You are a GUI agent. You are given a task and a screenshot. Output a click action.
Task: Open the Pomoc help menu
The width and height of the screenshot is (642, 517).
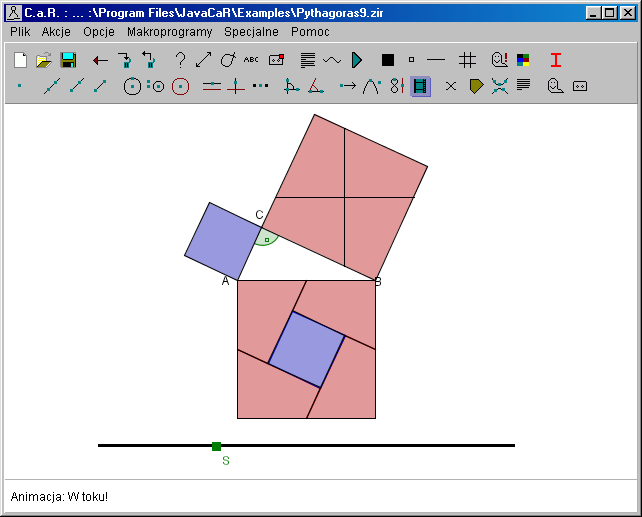click(310, 32)
